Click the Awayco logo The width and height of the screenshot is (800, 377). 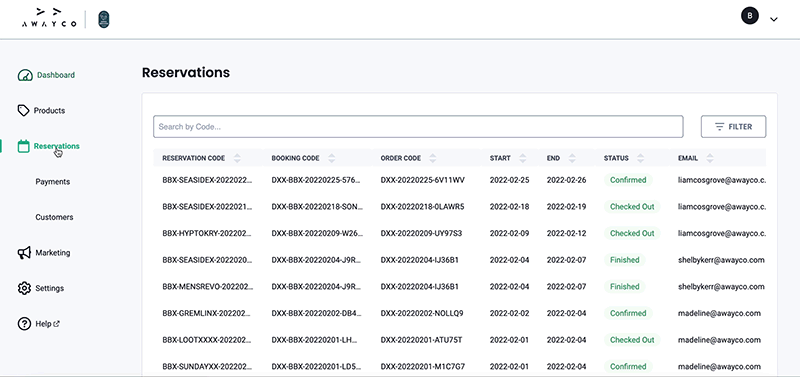click(49, 18)
